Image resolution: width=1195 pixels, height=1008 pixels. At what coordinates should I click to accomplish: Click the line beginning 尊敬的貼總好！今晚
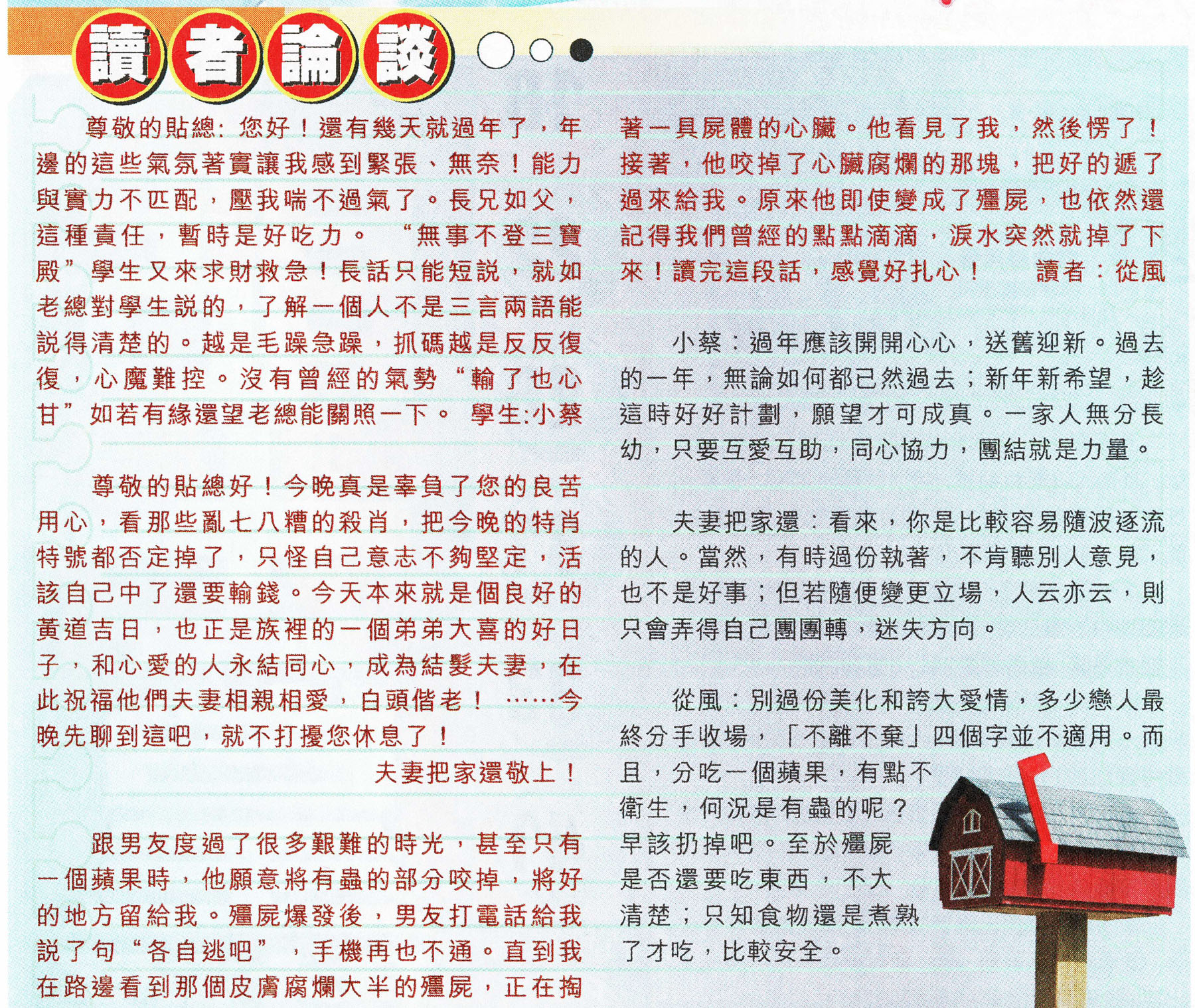coord(335,486)
